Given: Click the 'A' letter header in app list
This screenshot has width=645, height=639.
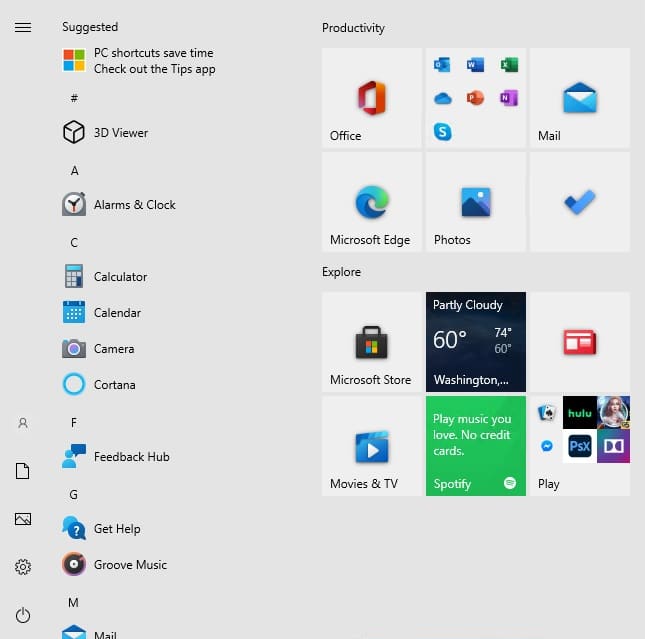Looking at the screenshot, I should click(74, 170).
